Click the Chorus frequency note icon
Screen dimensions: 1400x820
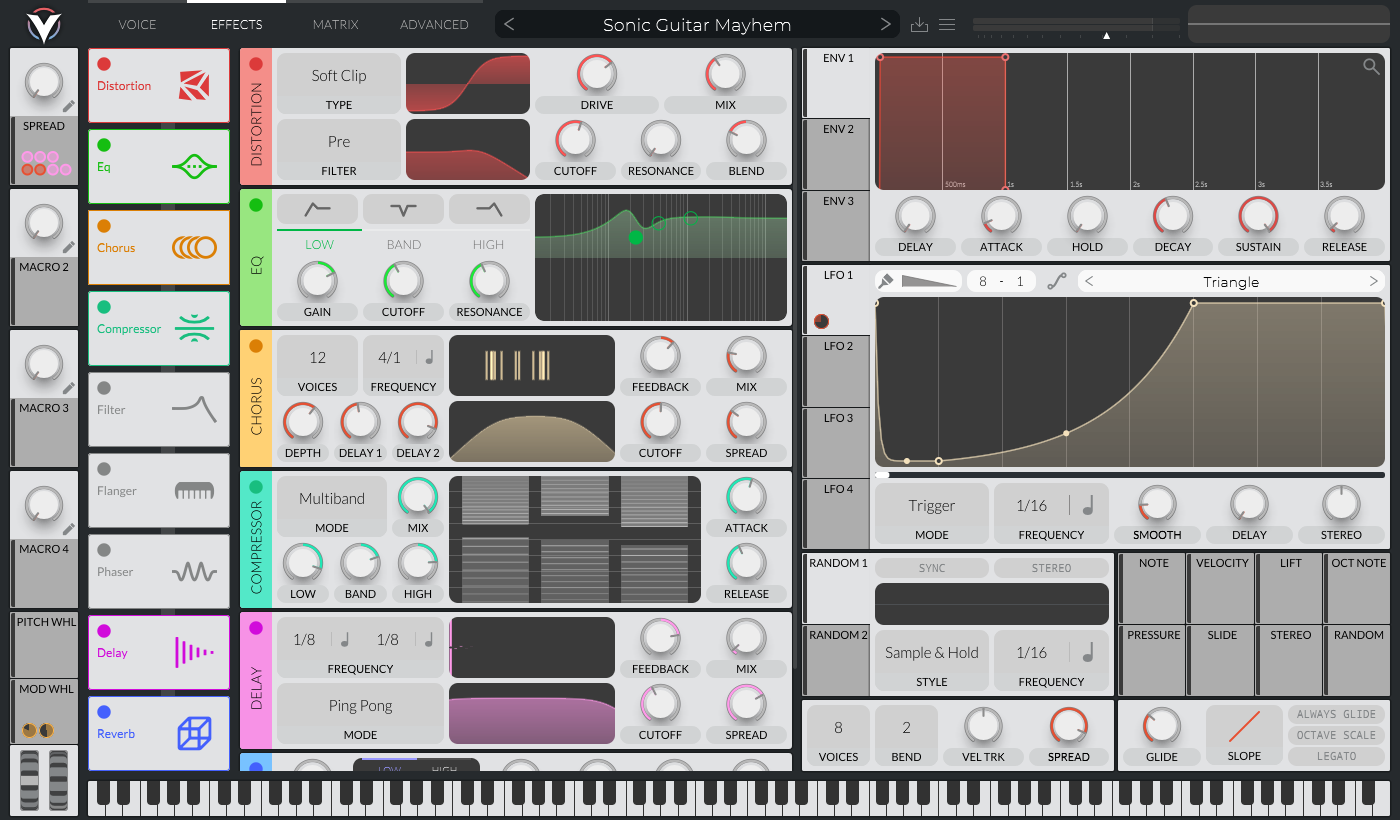[x=429, y=357]
